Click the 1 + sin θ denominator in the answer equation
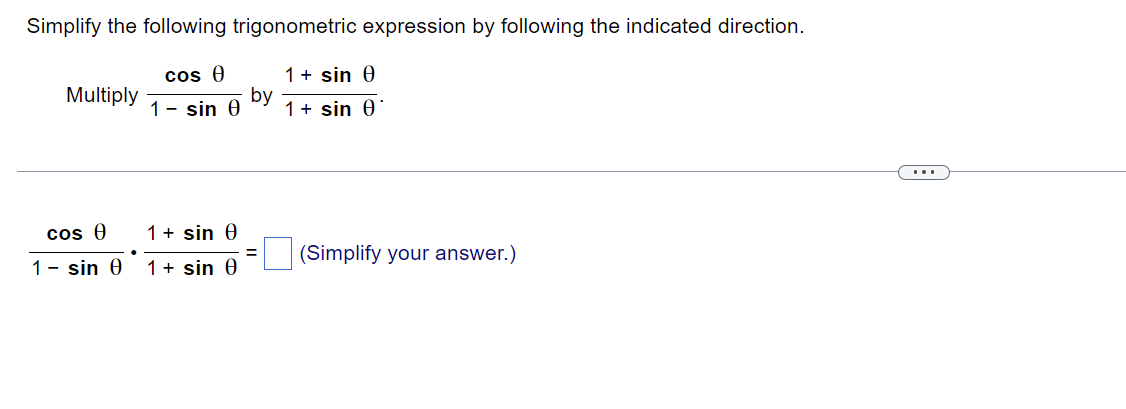This screenshot has width=1126, height=409. (x=192, y=269)
